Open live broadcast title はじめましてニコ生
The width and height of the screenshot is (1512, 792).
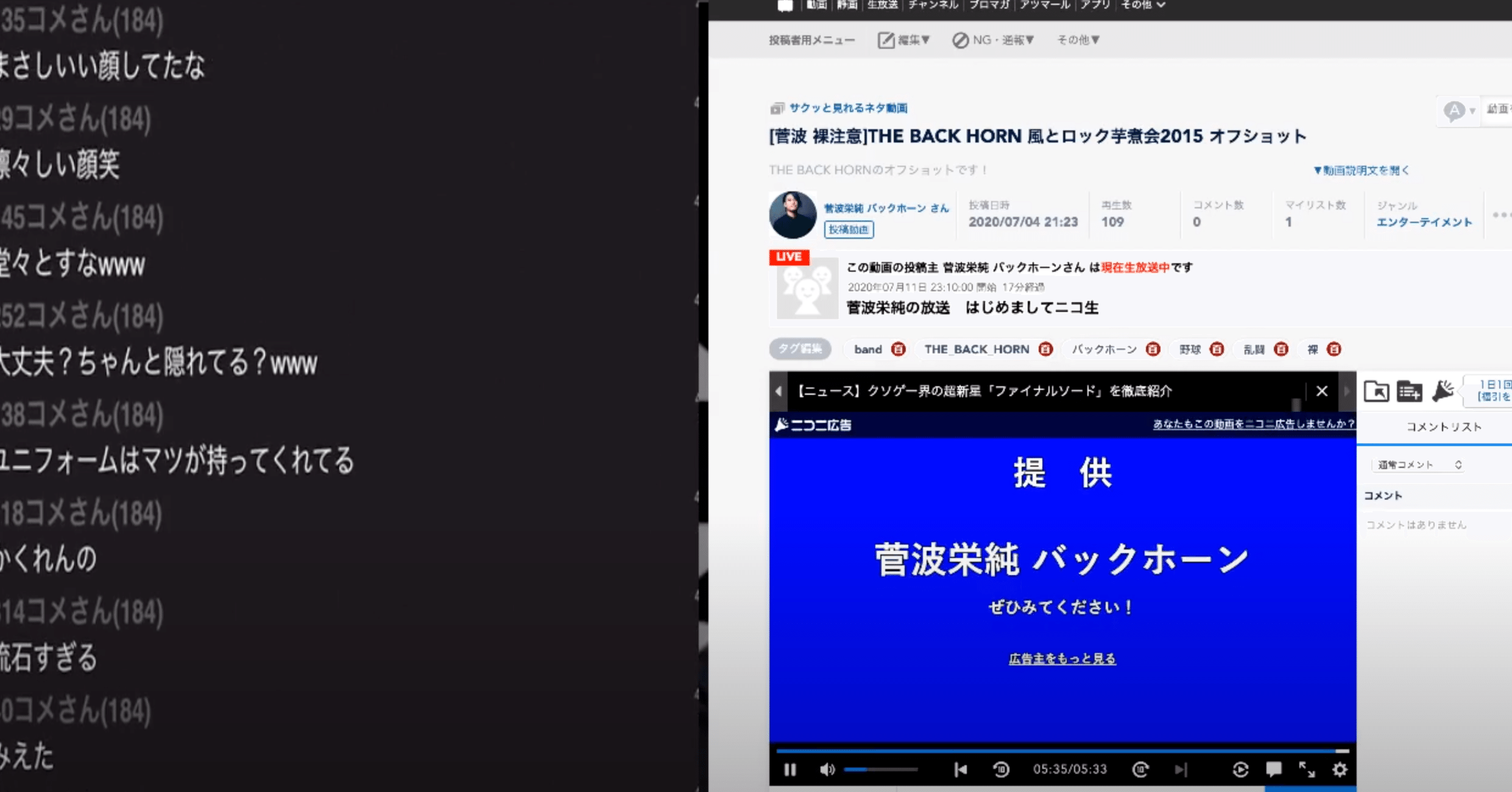[972, 308]
